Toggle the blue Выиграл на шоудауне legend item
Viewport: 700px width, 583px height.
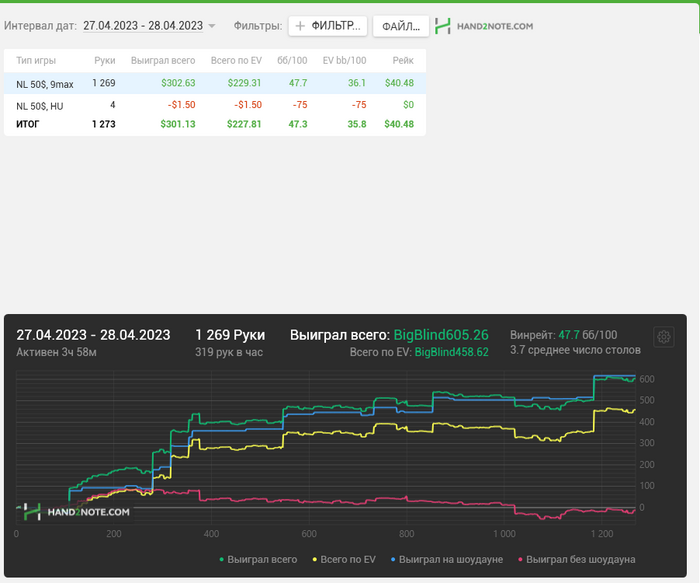tap(447, 559)
